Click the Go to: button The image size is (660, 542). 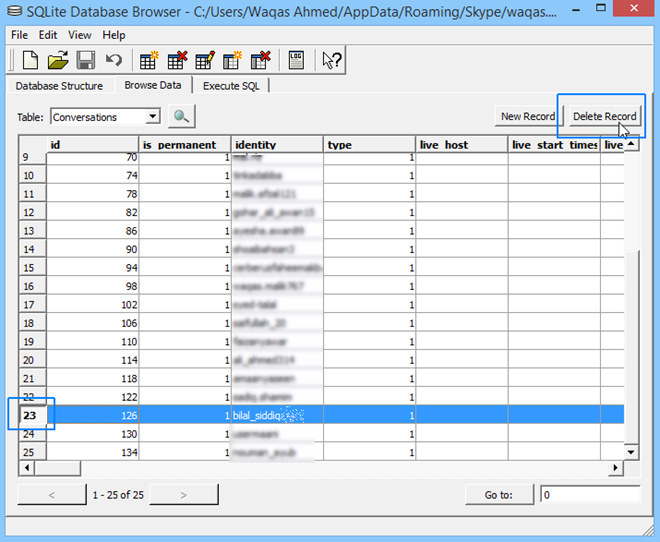(499, 495)
